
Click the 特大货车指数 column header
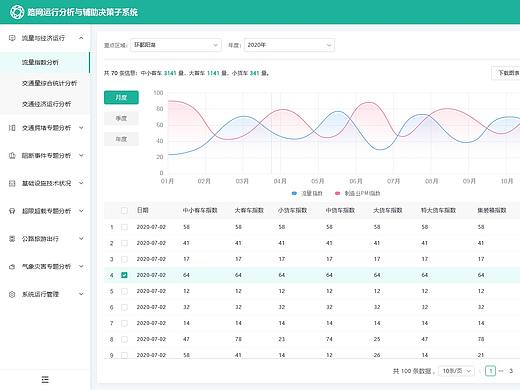pyautogui.click(x=438, y=210)
